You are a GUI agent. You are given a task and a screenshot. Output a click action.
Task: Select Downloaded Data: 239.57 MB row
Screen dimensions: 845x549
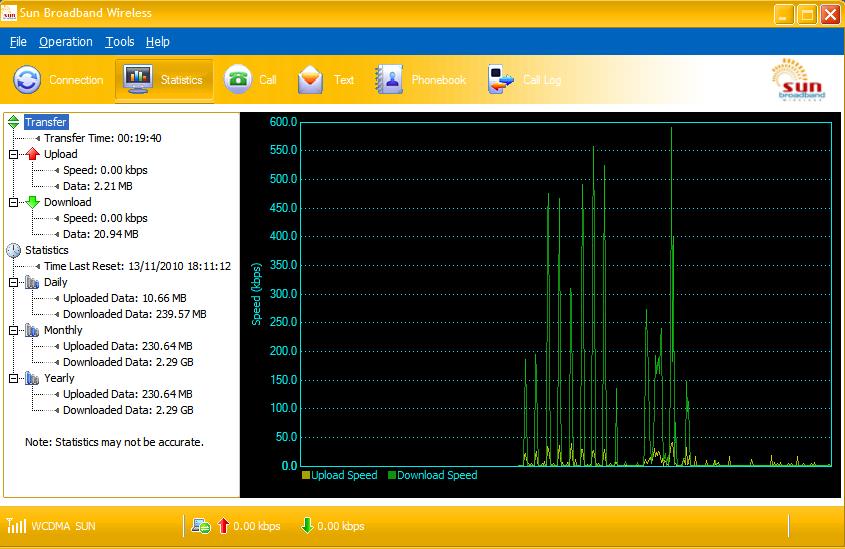pos(135,314)
